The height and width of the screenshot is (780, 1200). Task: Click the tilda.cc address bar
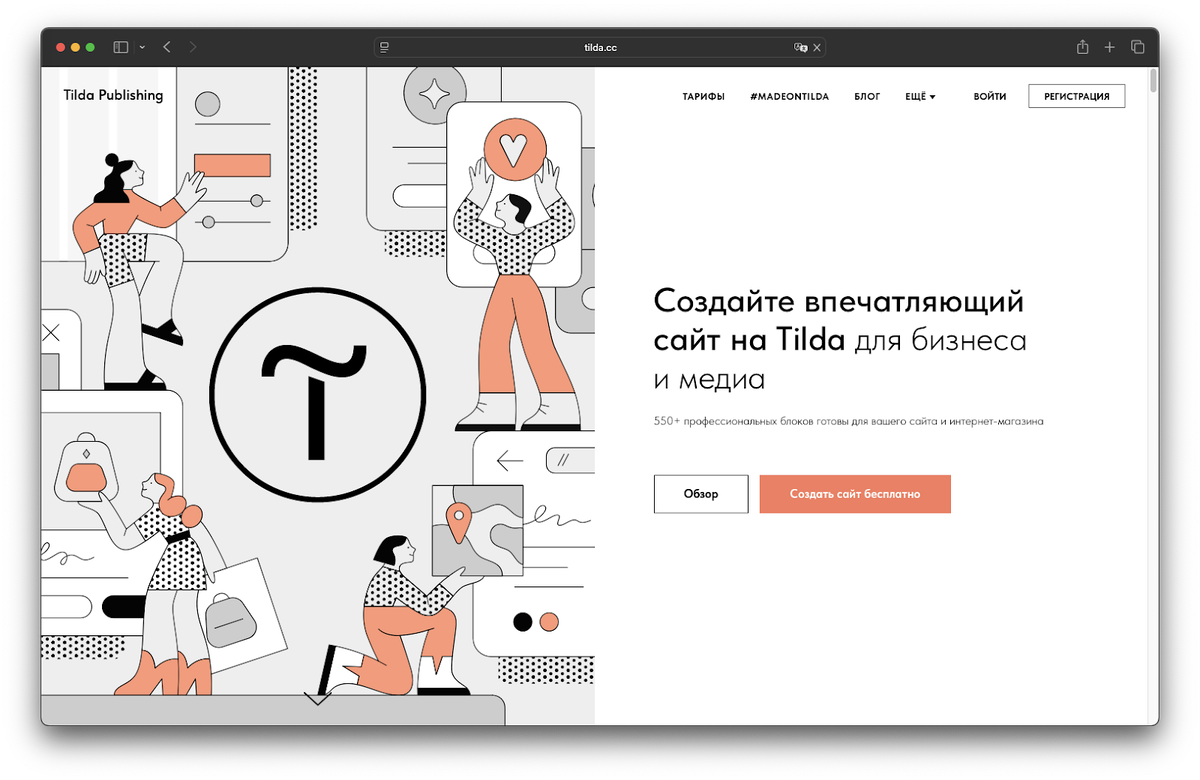coord(600,47)
